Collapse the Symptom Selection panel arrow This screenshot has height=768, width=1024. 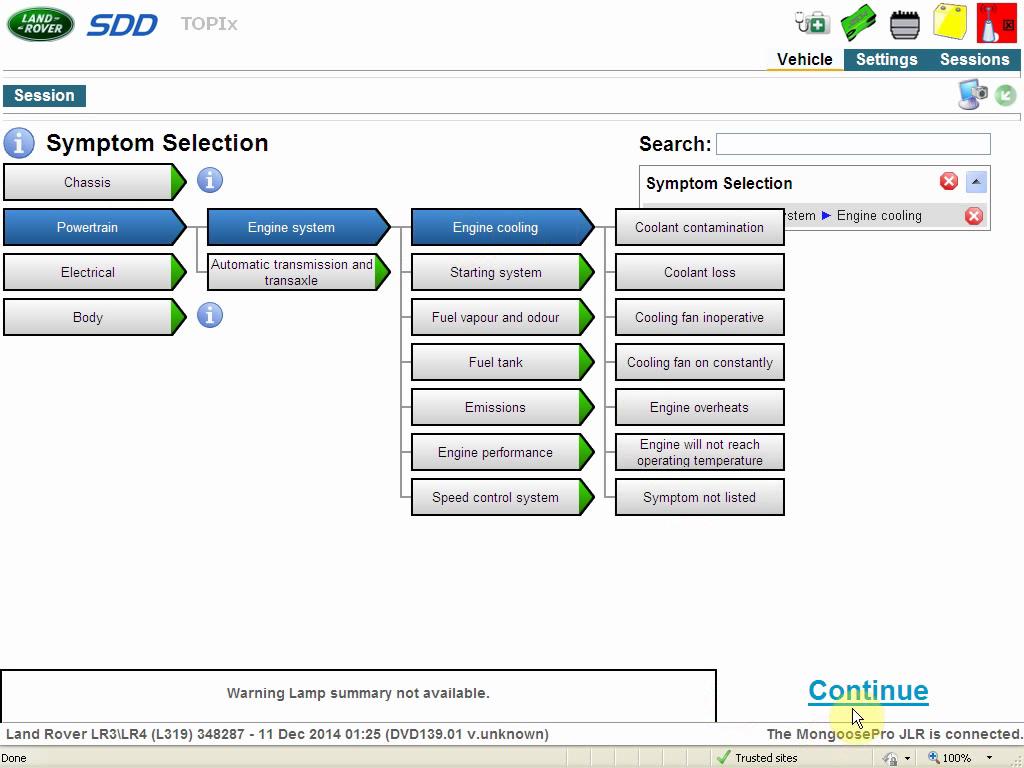click(976, 182)
